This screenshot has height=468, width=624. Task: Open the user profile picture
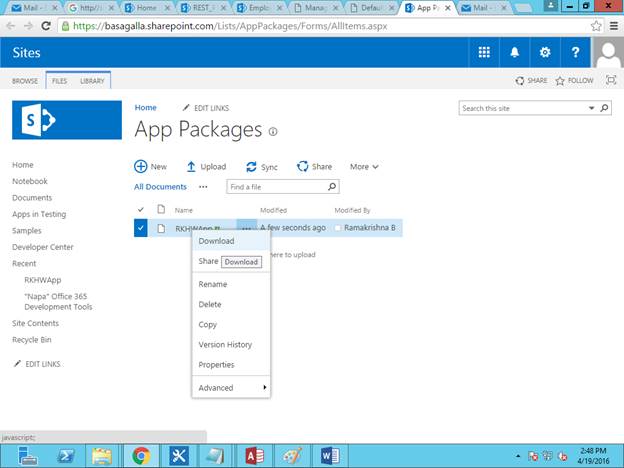(x=608, y=52)
